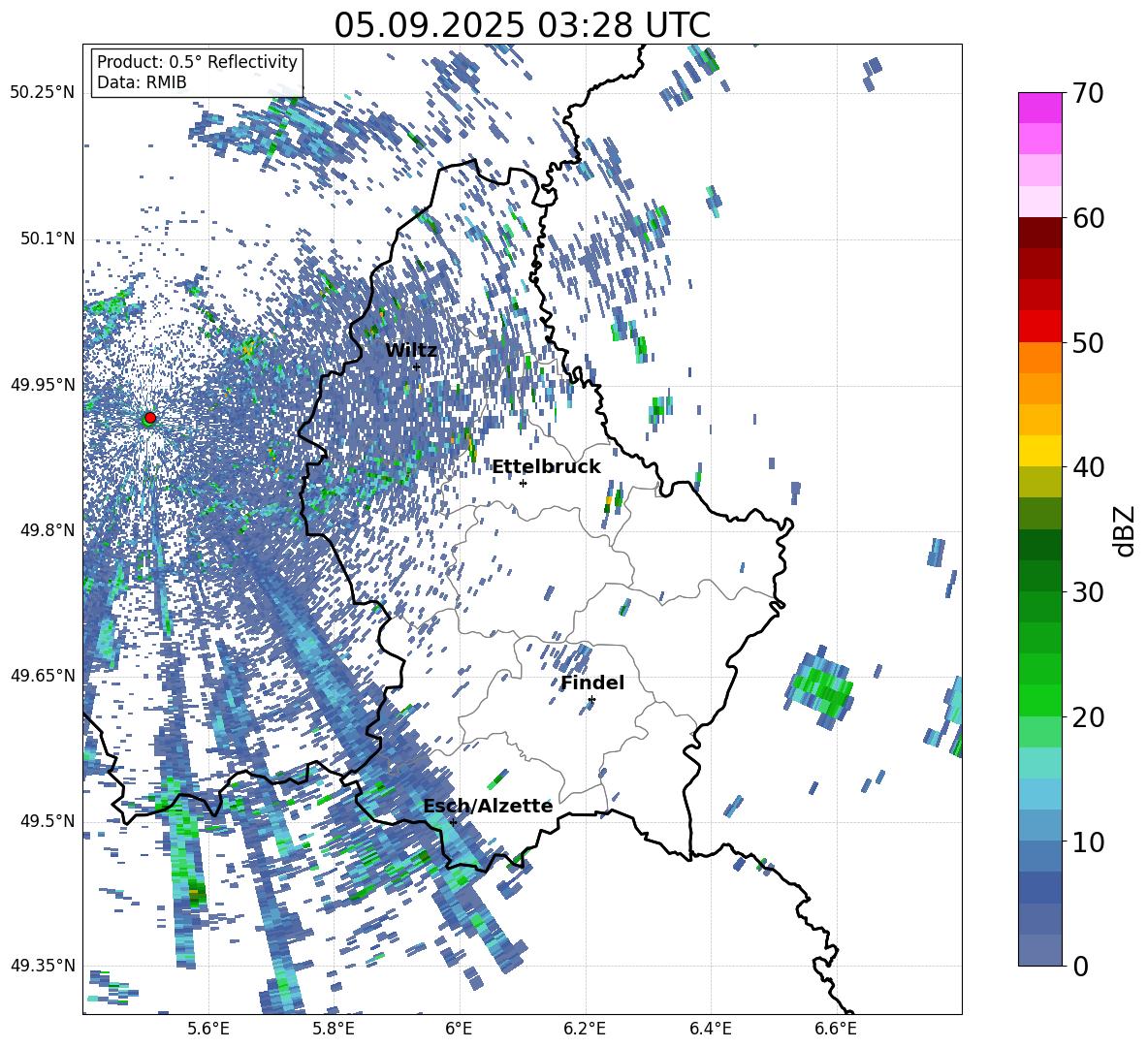Click the 50.25°N latitude label
Screen dimensions: 1148x1048
pyautogui.click(x=43, y=93)
